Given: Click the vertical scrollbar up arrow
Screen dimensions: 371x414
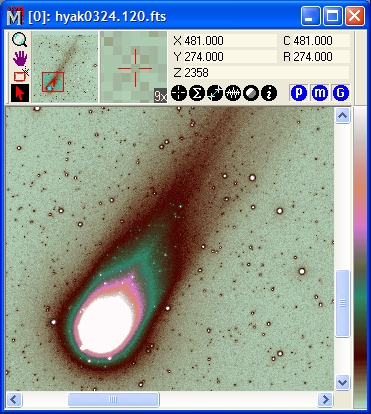Looking at the screenshot, I should coord(342,116).
